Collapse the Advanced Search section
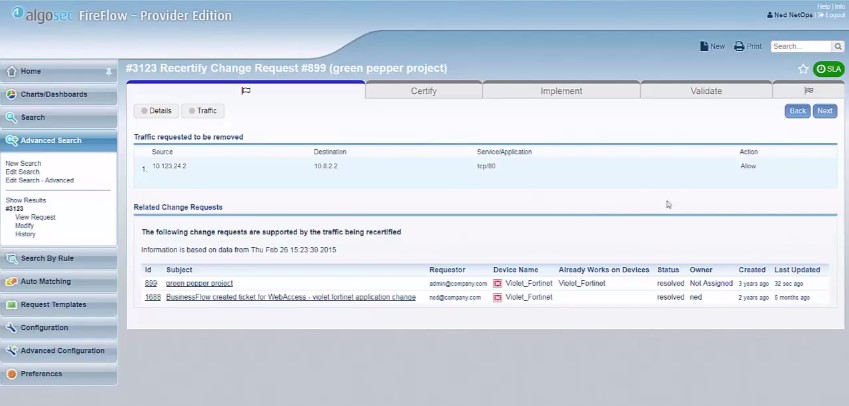 point(58,141)
